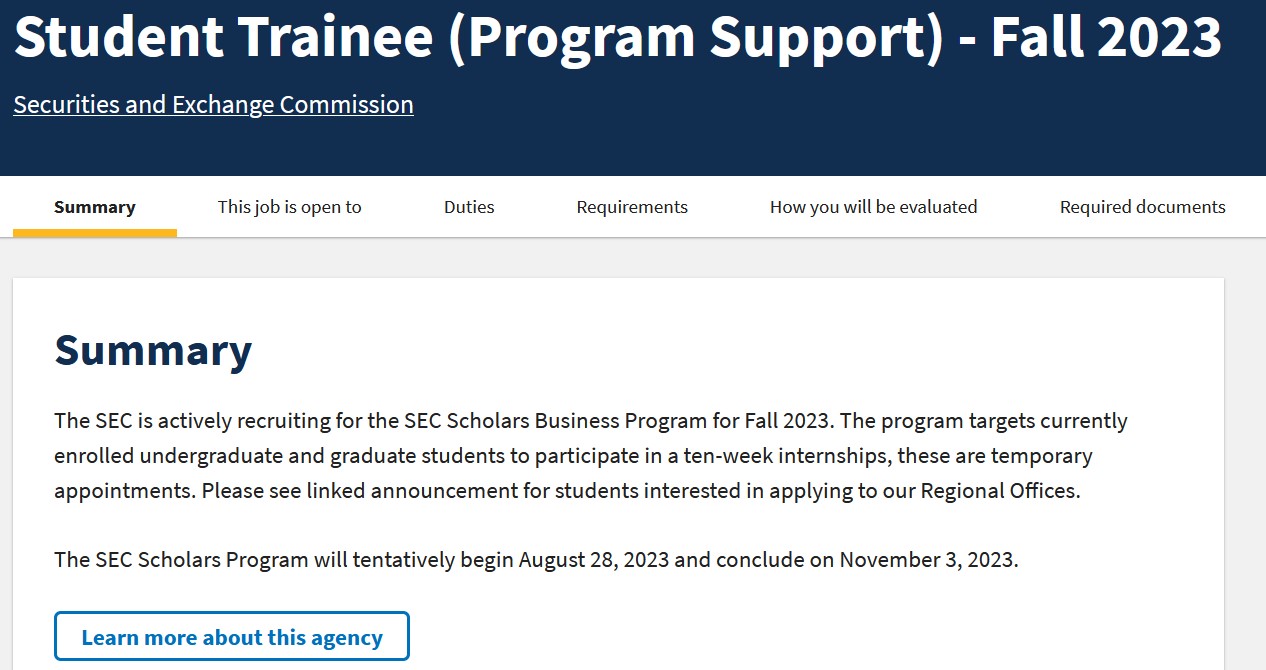Select the Summary tab
The width and height of the screenshot is (1266, 670).
tap(95, 207)
